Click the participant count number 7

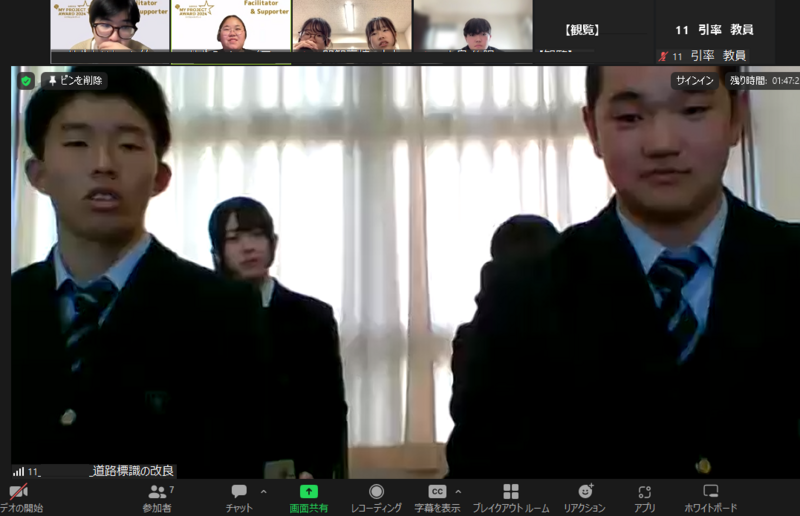coord(171,489)
